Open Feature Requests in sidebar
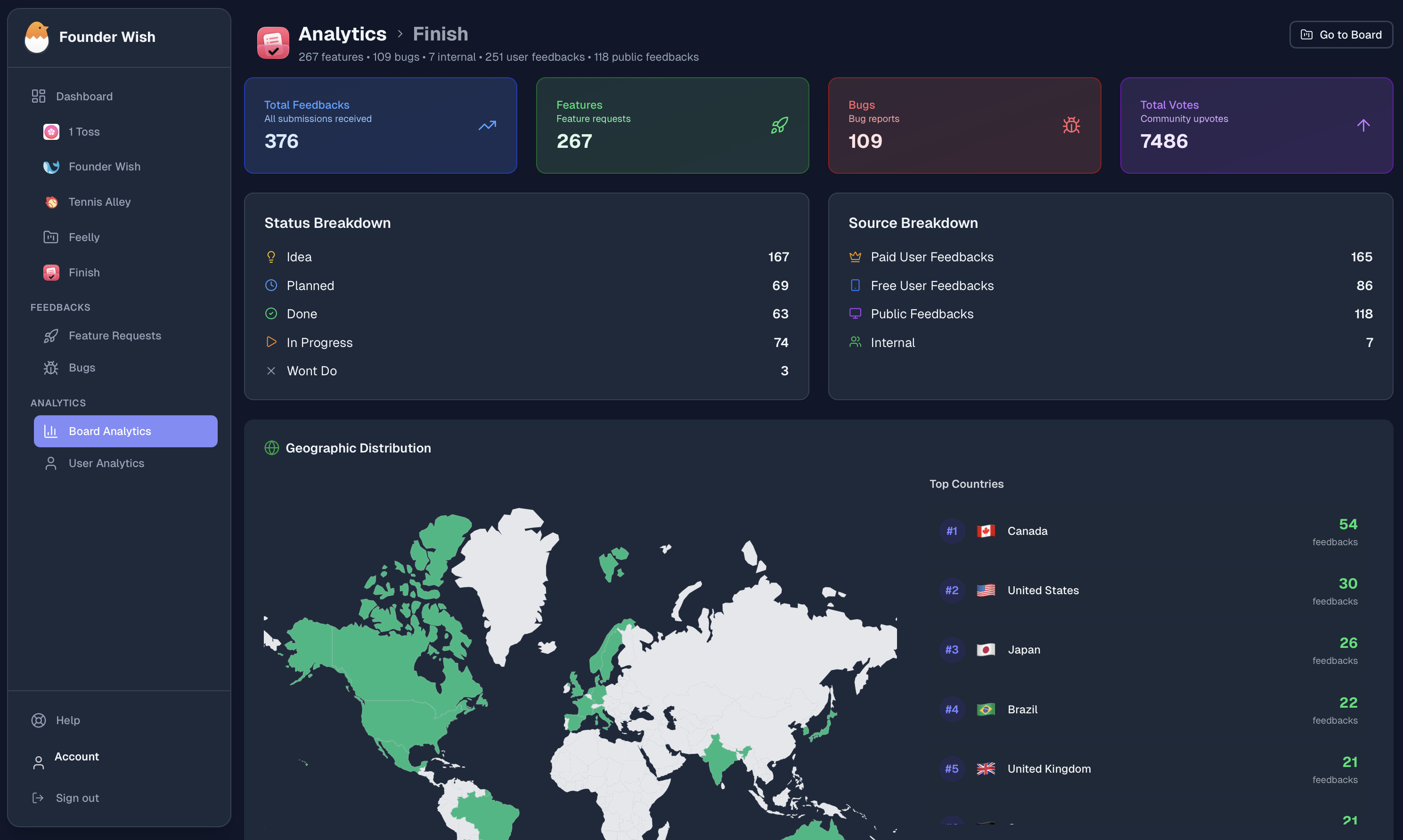The image size is (1403, 840). click(114, 336)
